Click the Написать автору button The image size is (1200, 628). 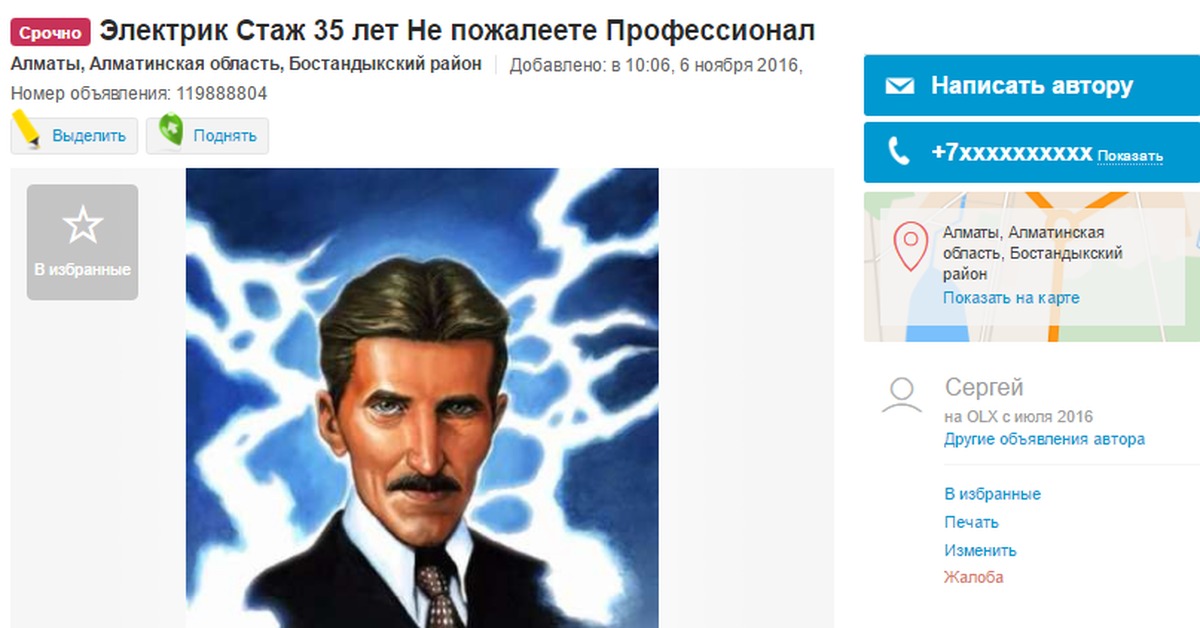pyautogui.click(x=1032, y=86)
